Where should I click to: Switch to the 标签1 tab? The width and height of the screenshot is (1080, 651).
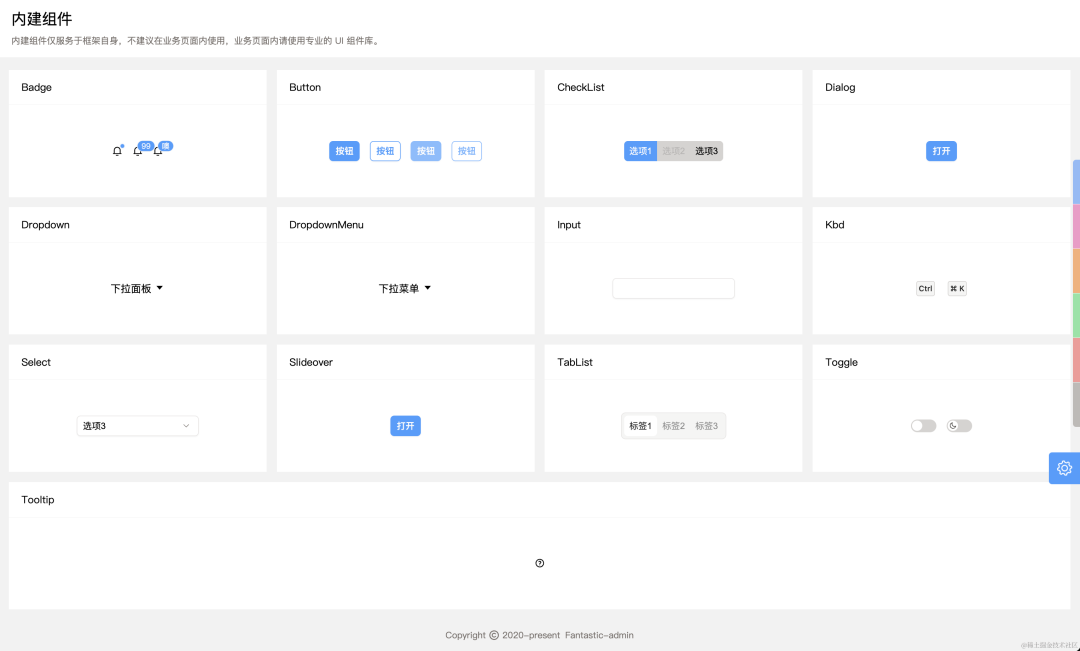point(641,426)
